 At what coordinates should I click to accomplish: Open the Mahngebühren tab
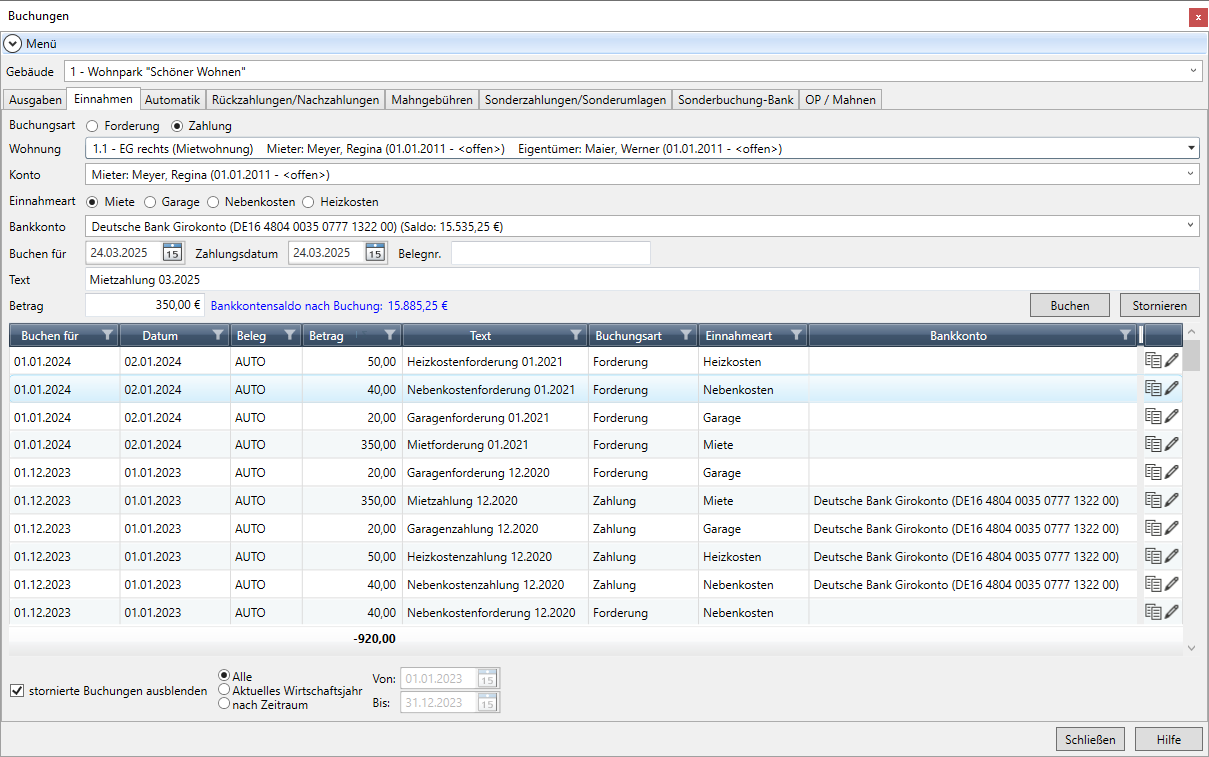432,100
